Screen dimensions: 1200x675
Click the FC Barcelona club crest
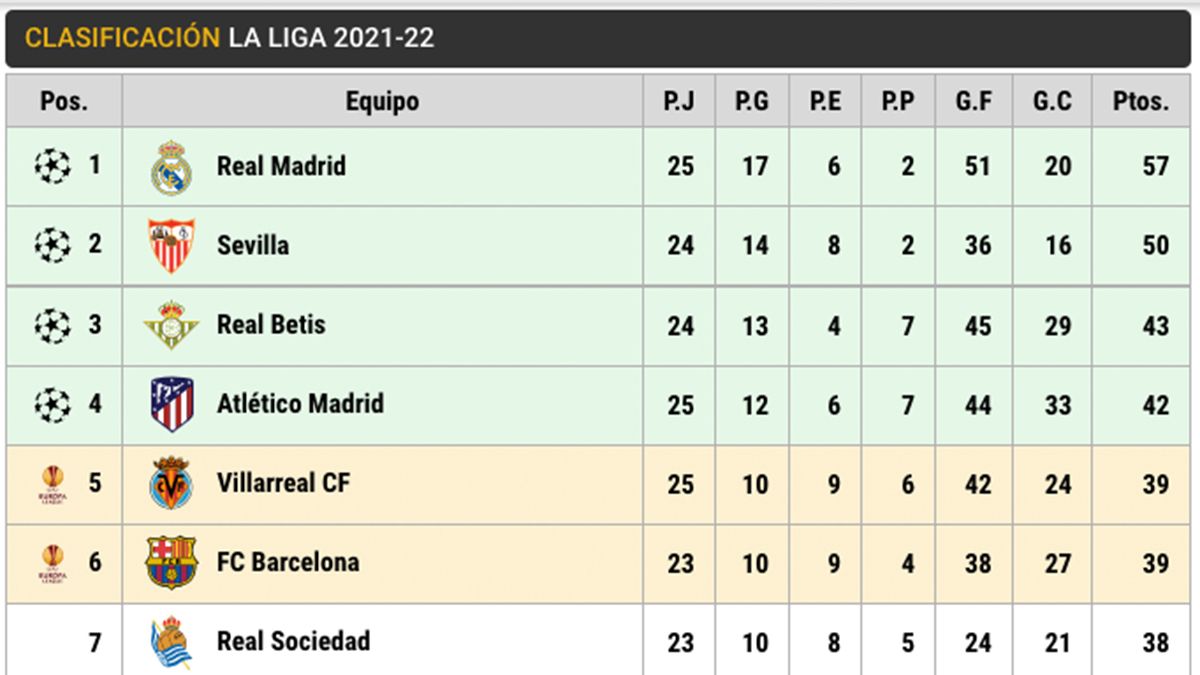coord(171,563)
